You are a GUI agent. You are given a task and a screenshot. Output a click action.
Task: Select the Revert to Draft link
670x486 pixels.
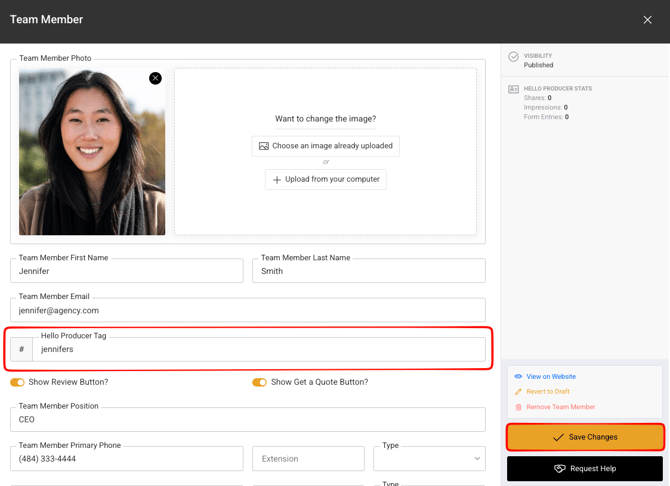(548, 392)
